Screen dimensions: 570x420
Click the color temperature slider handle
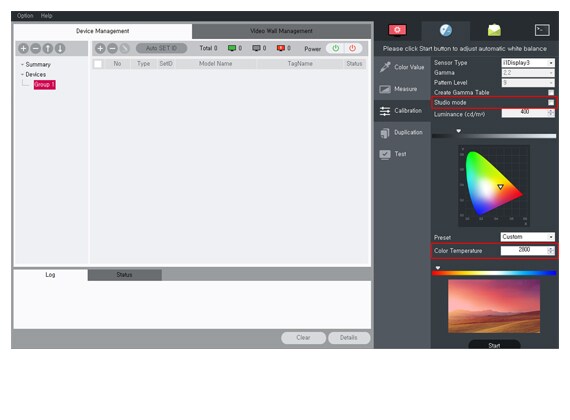pyautogui.click(x=438, y=268)
